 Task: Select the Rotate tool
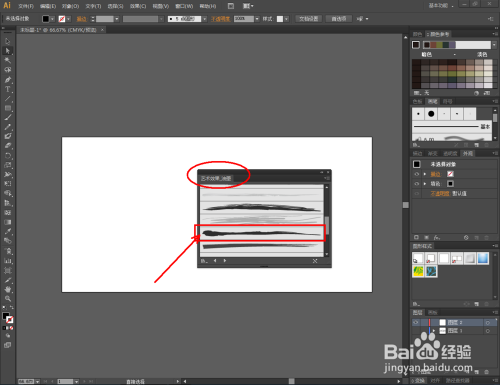pyautogui.click(x=7, y=155)
